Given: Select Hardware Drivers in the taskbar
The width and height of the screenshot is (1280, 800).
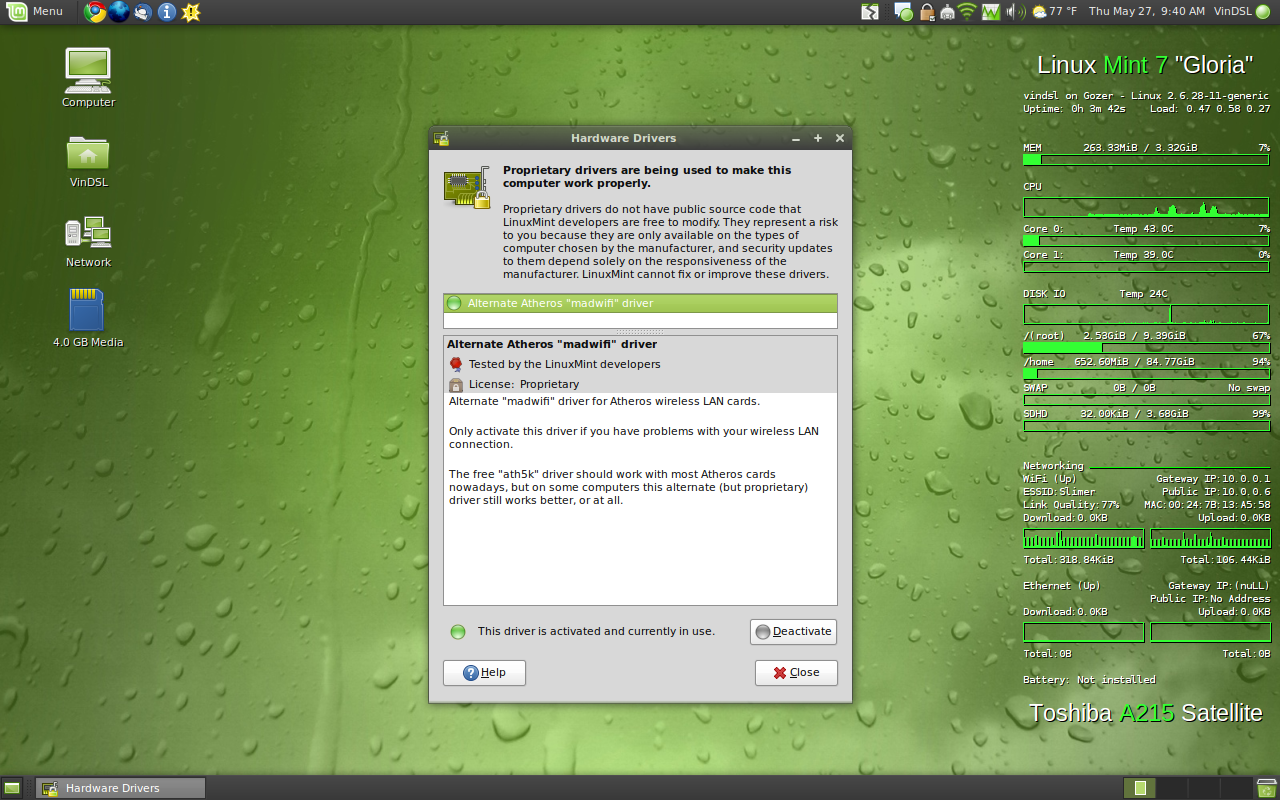Looking at the screenshot, I should click(118, 787).
